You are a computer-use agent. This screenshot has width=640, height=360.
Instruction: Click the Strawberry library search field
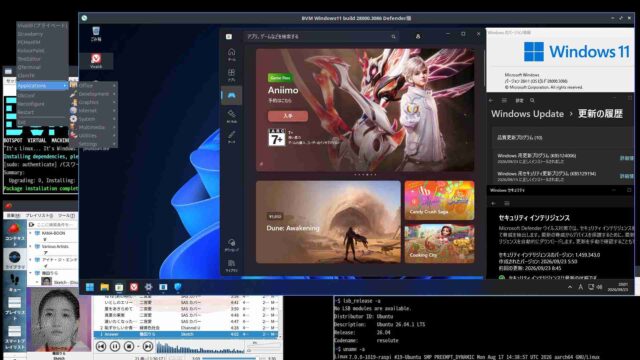point(53,224)
